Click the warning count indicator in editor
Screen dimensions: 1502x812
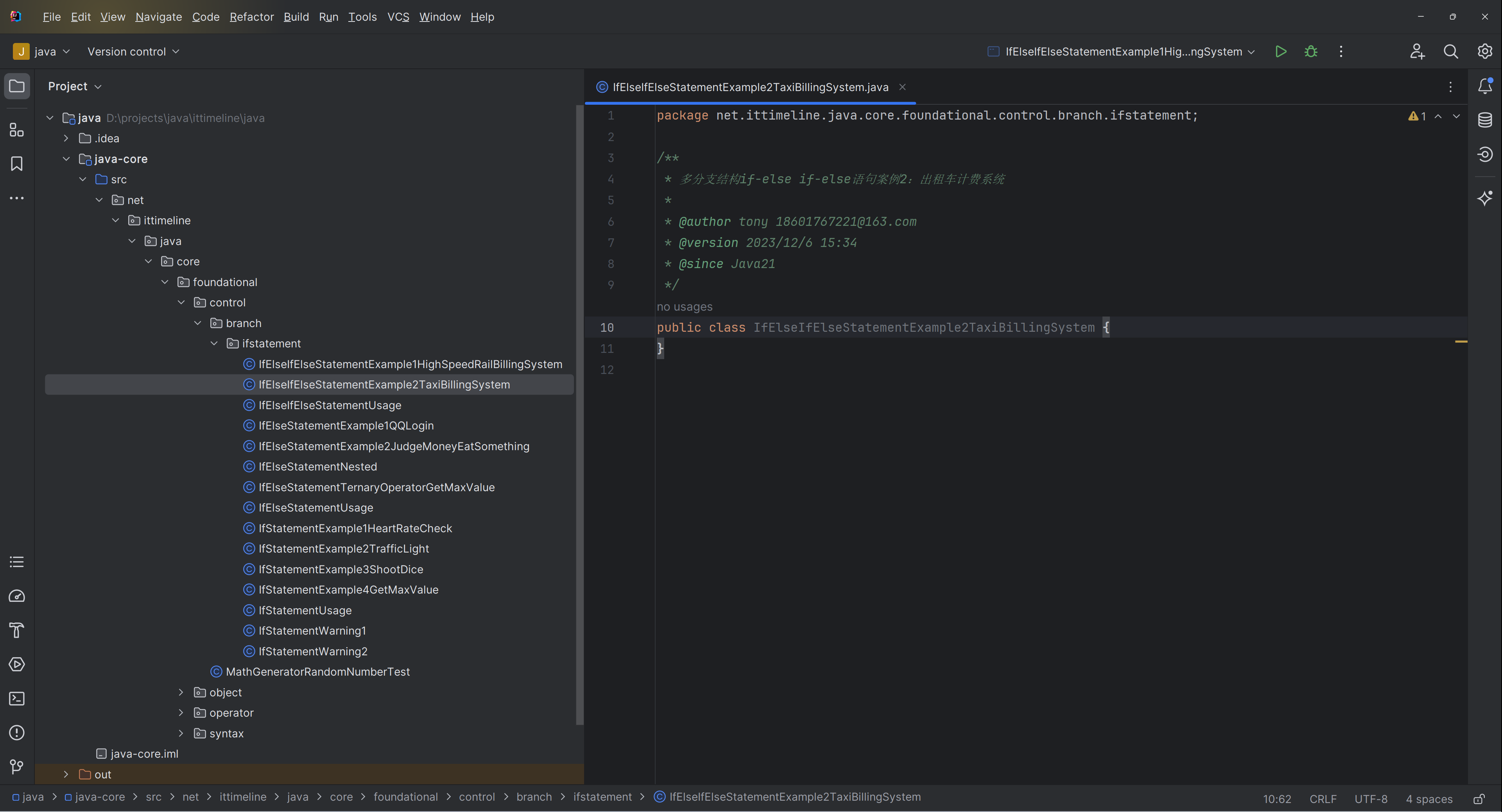(1417, 116)
